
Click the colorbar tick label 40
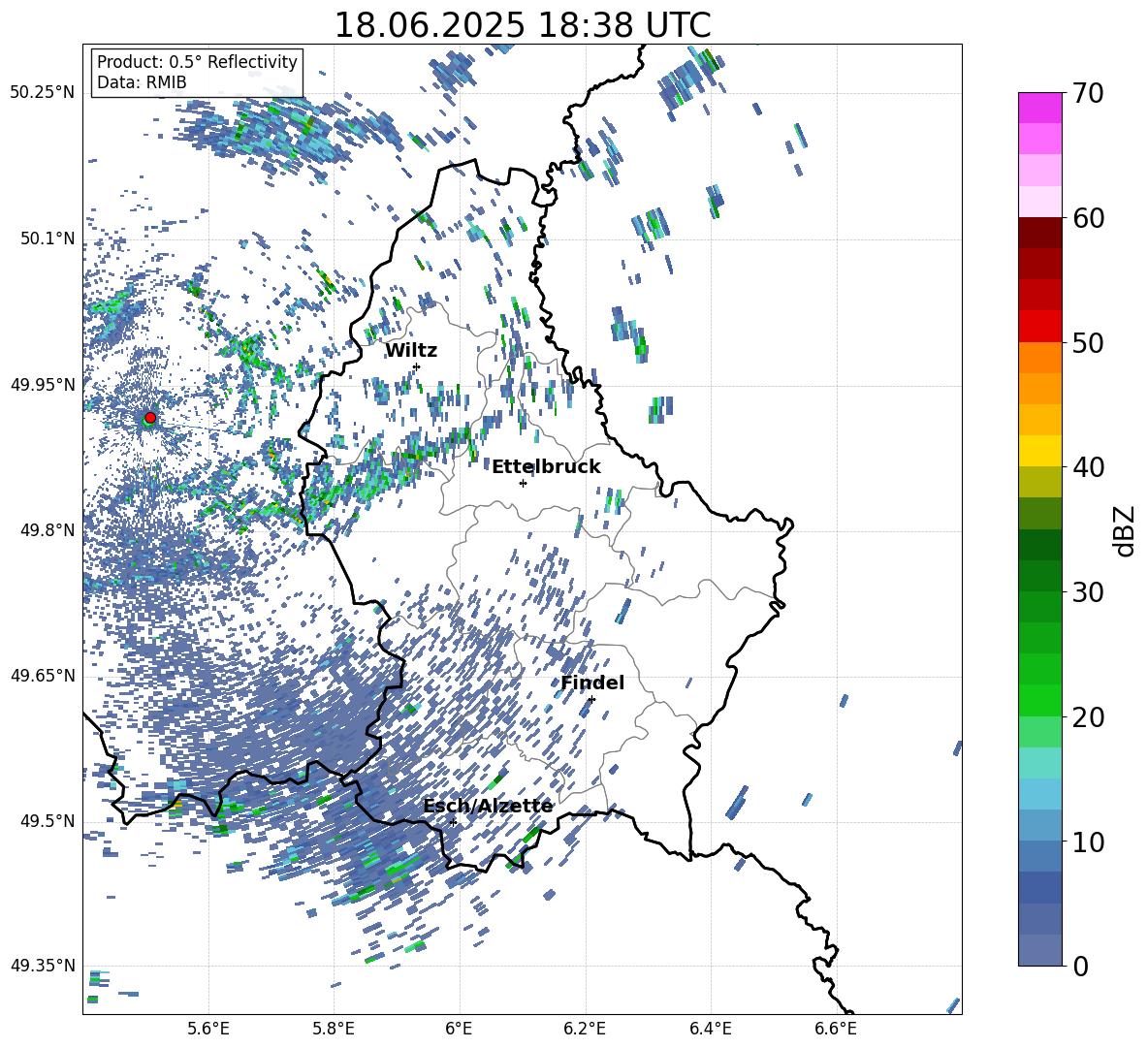coord(1088,467)
